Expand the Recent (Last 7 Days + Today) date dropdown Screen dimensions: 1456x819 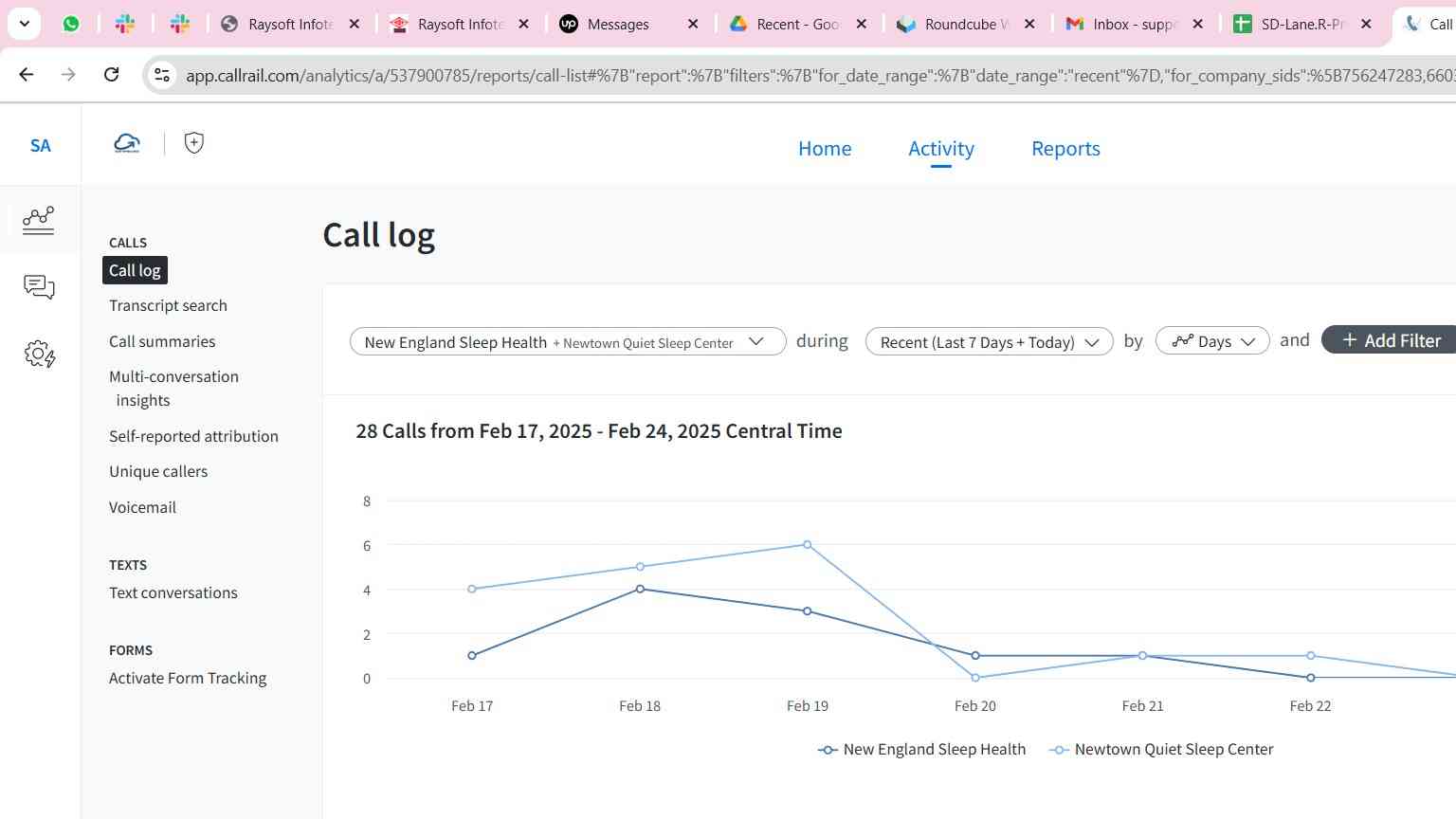(989, 341)
